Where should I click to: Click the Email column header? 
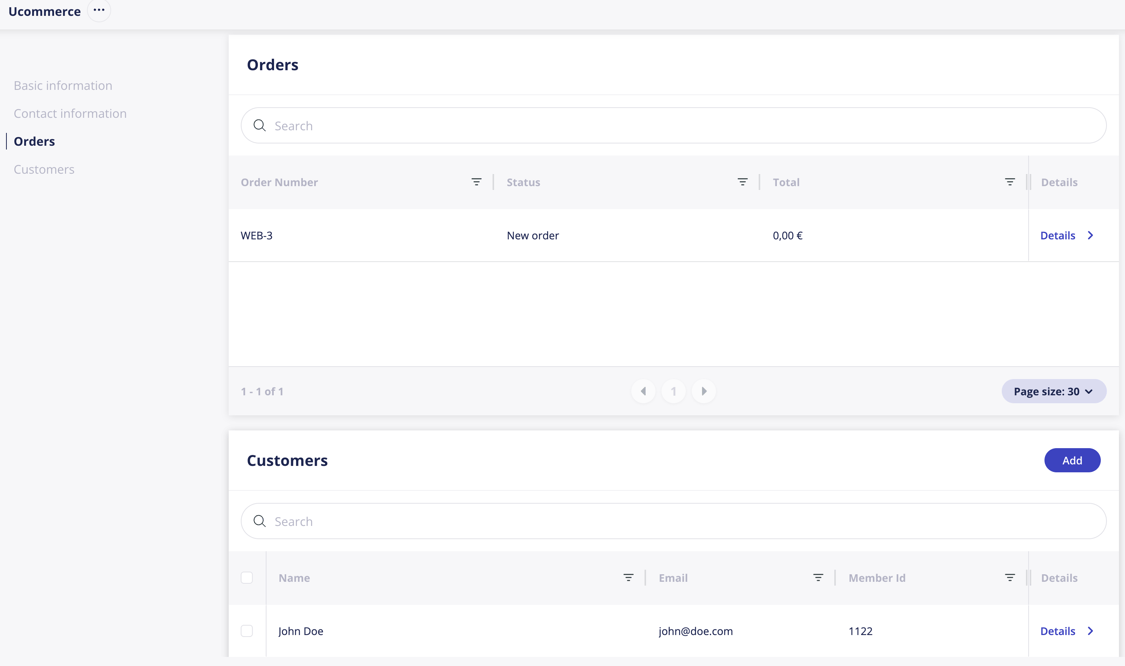click(x=673, y=578)
